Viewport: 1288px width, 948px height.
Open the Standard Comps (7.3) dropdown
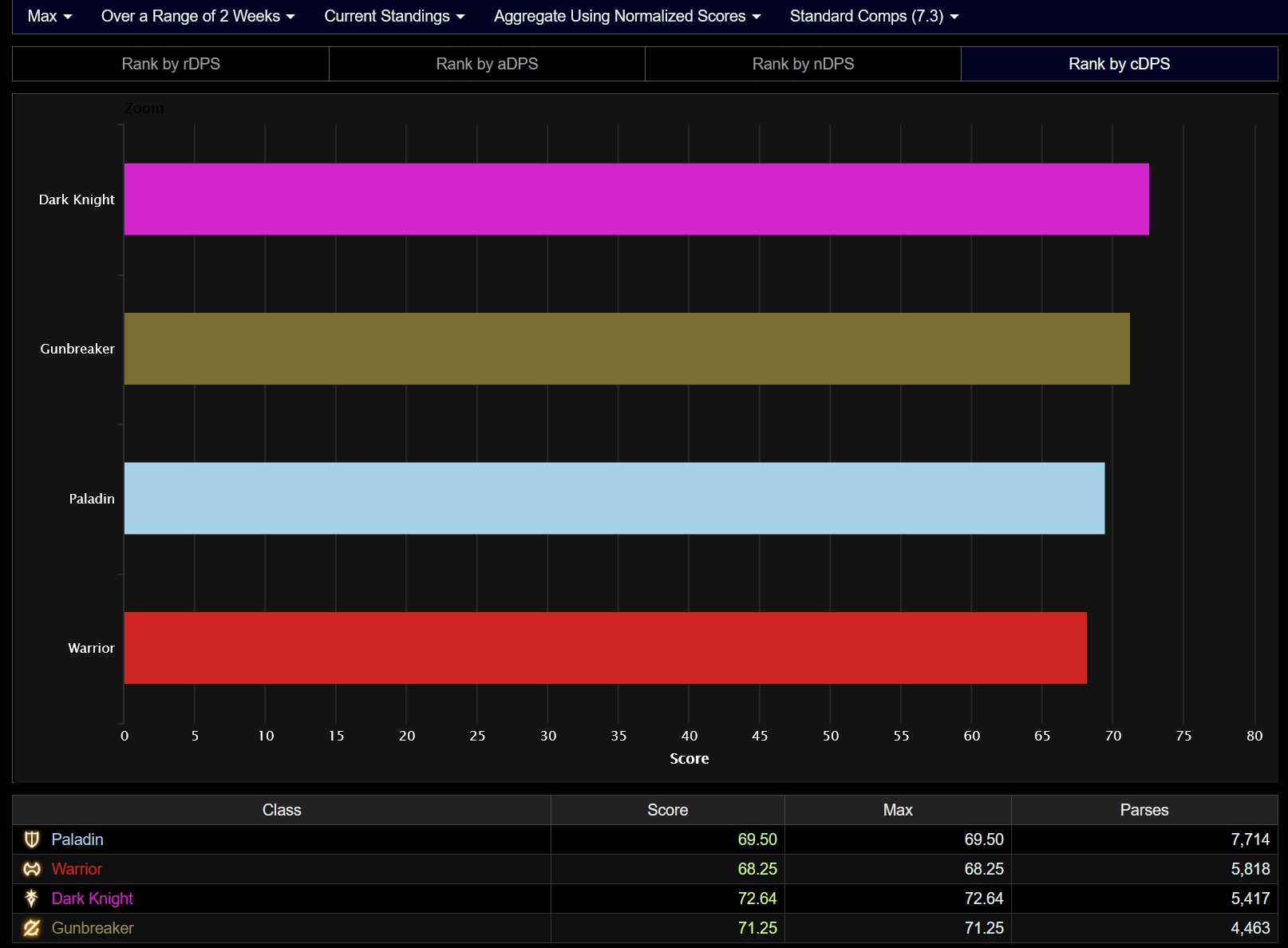click(874, 16)
